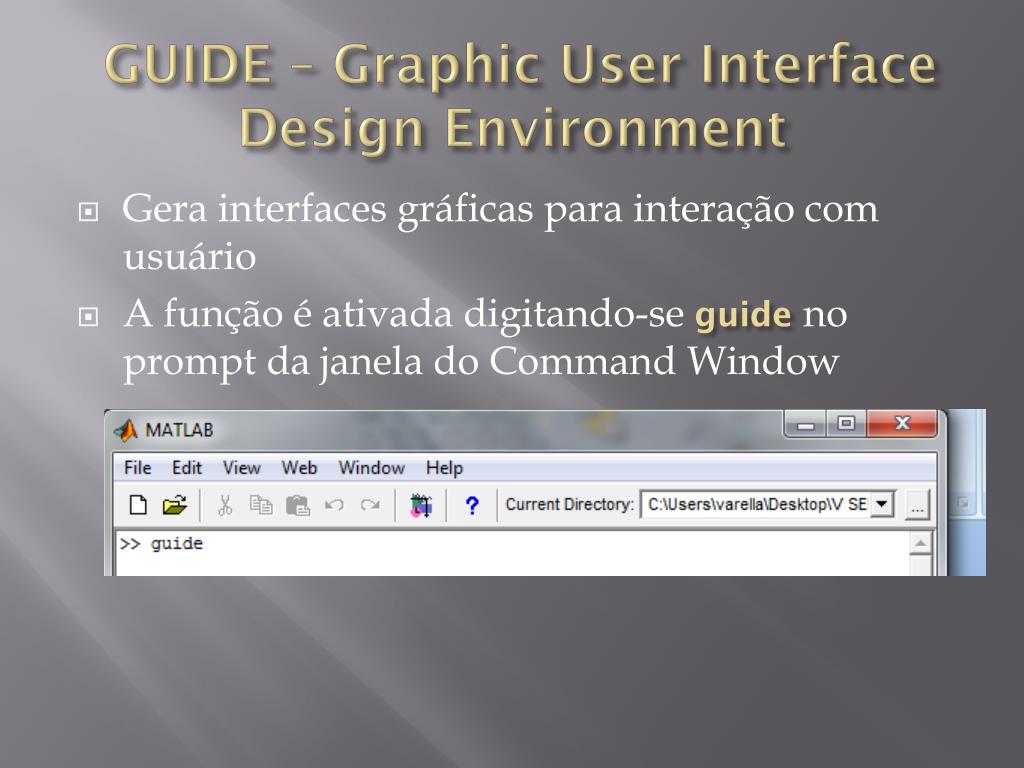Open the Window menu
Screen dimensions: 1024x768
click(372, 468)
